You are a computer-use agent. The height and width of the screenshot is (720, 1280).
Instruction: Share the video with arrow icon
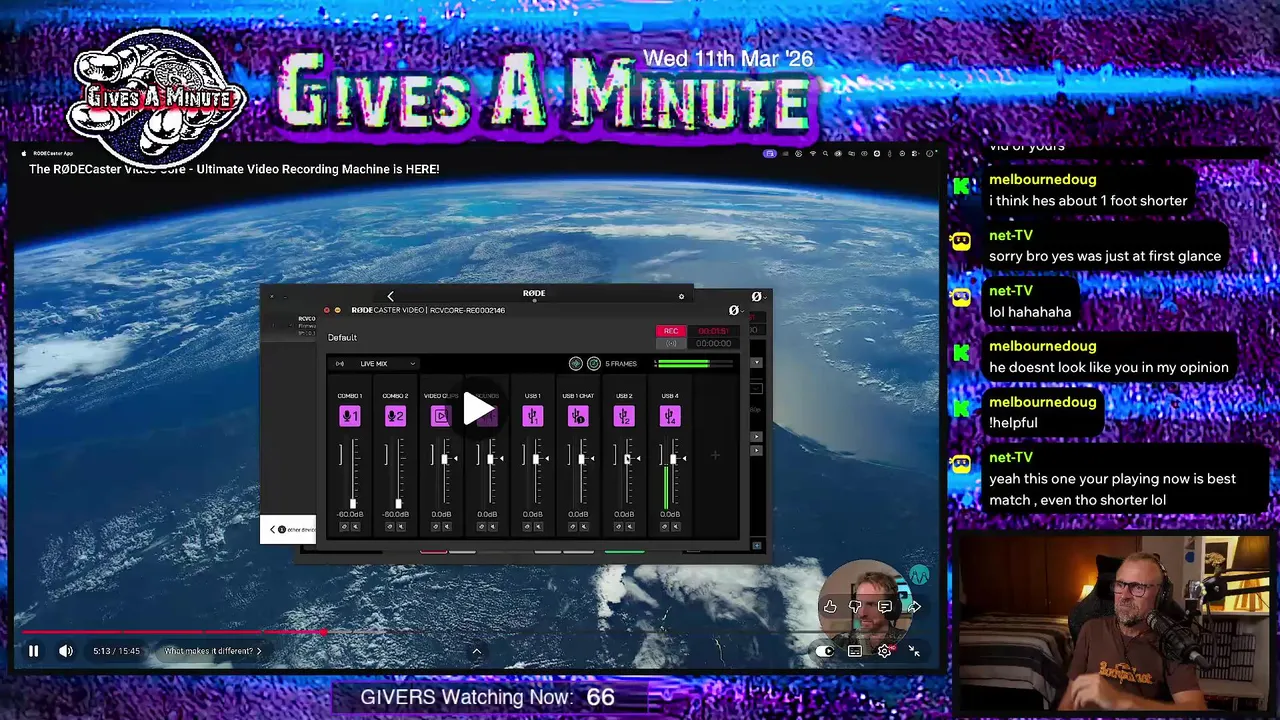[914, 606]
